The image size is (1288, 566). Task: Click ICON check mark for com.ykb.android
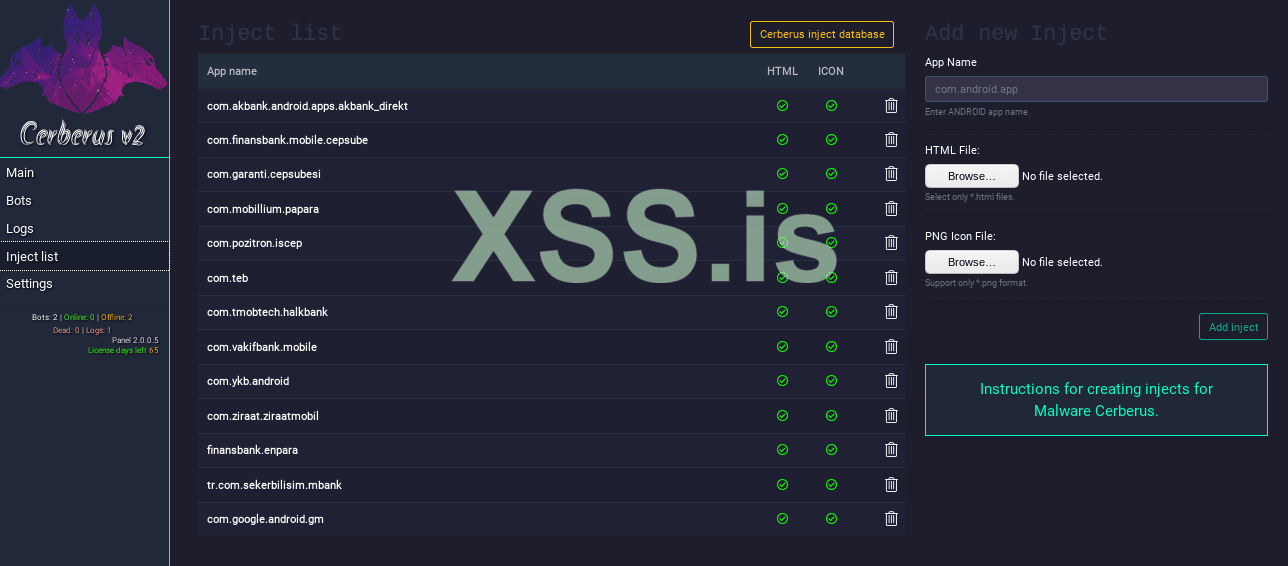[831, 381]
